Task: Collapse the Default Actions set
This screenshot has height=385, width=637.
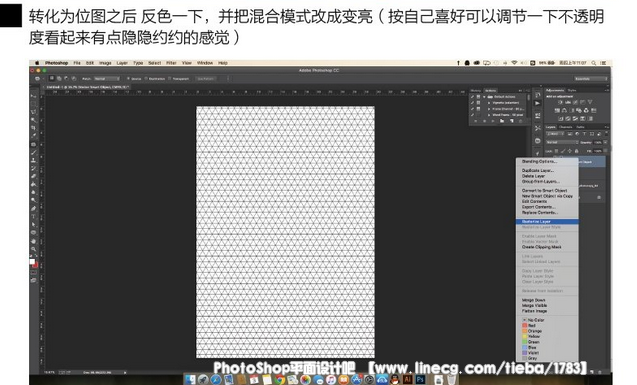Action: point(484,97)
